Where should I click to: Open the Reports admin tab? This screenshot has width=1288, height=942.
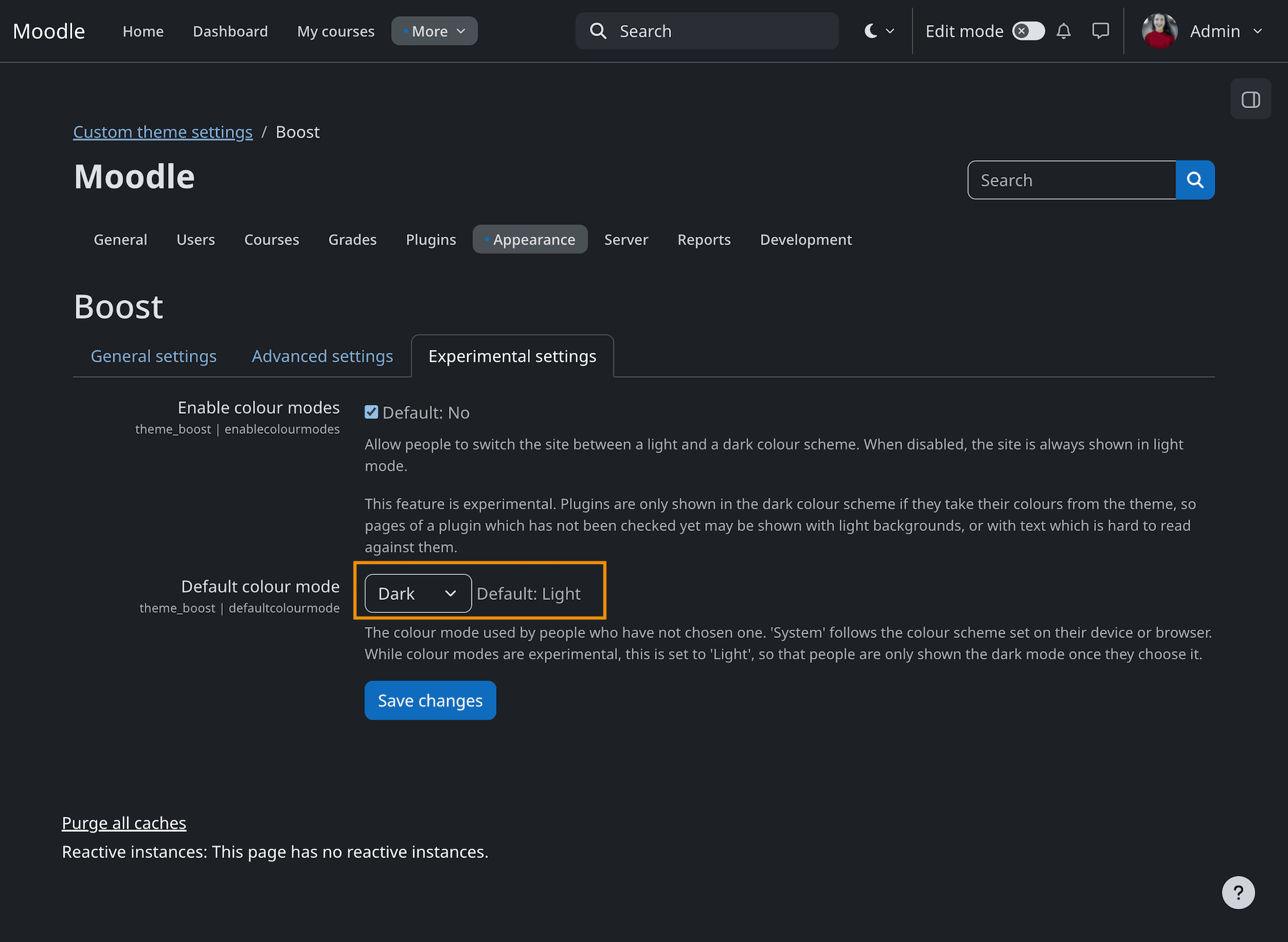704,240
